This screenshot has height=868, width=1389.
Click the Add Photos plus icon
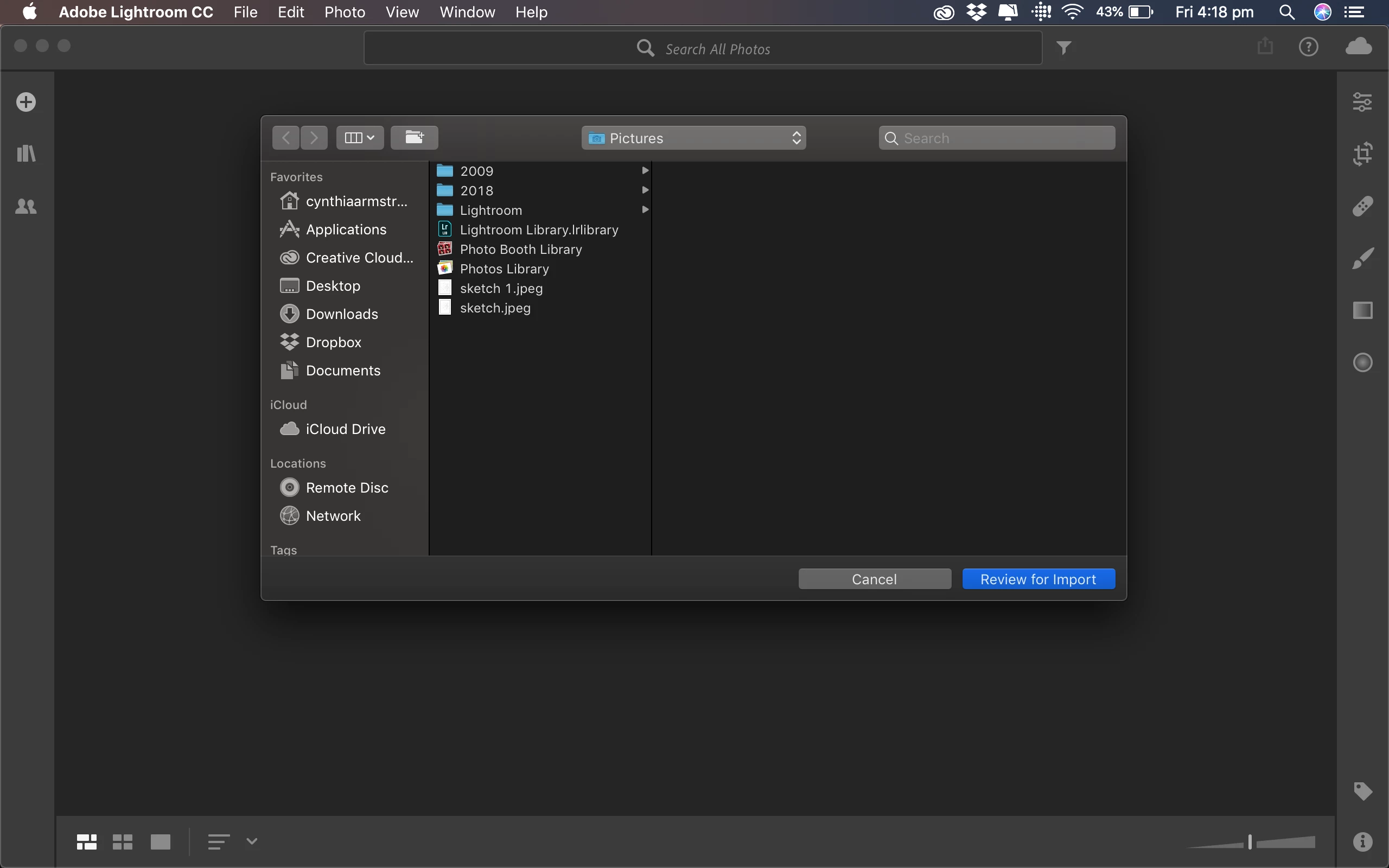(x=26, y=102)
